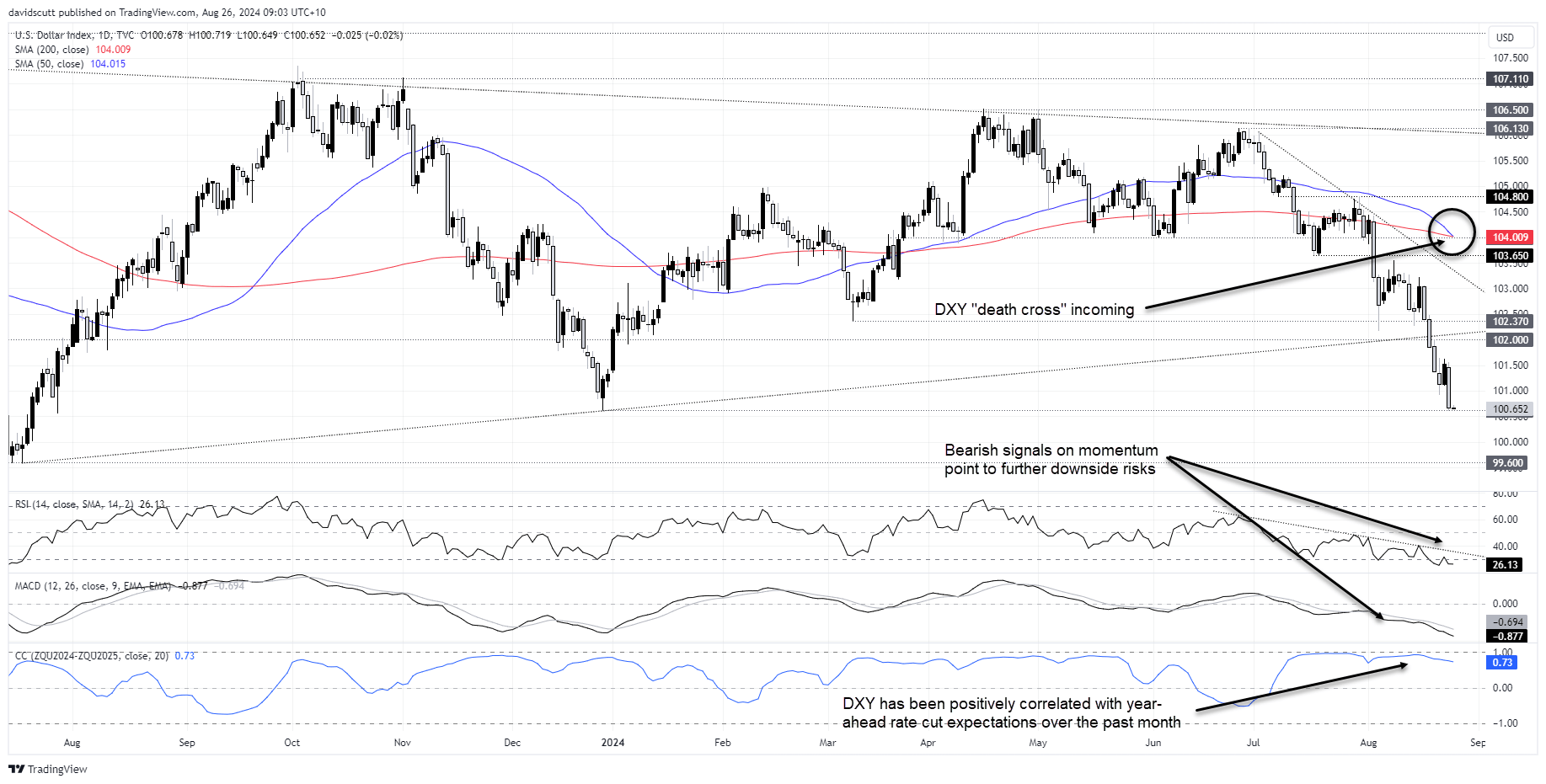The height and width of the screenshot is (784, 1546).
Task: Click the 40.00 RSI axis tick
Action: pos(1505,547)
